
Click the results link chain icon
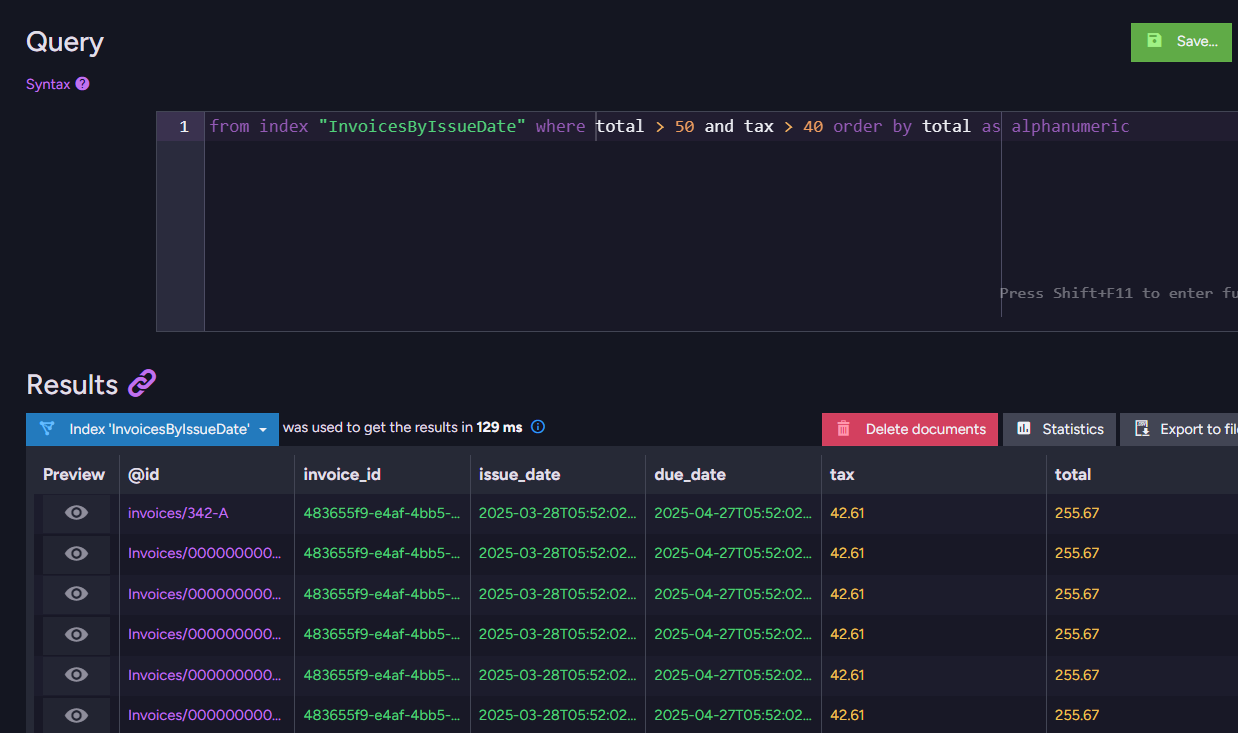(142, 384)
